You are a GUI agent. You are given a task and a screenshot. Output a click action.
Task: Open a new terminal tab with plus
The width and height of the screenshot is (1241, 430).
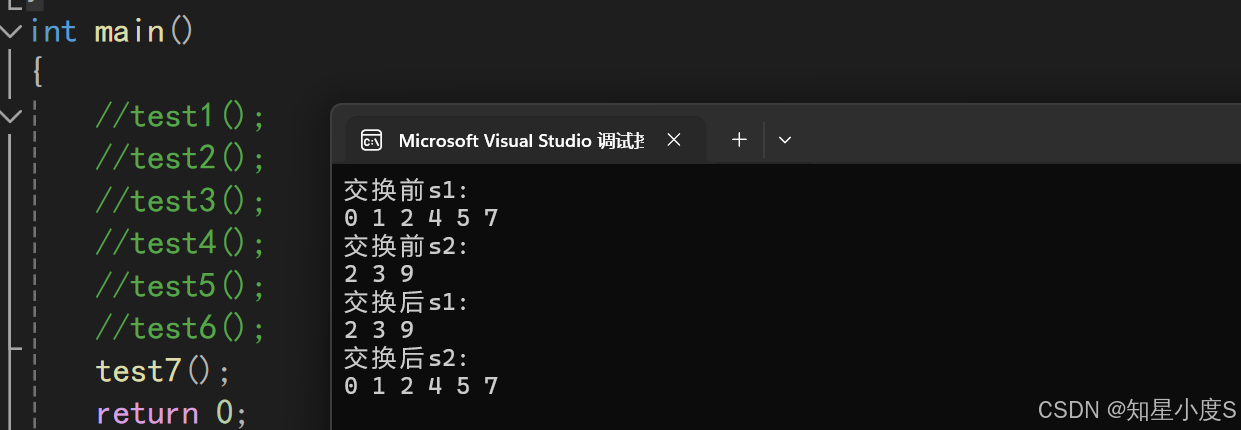(x=739, y=140)
